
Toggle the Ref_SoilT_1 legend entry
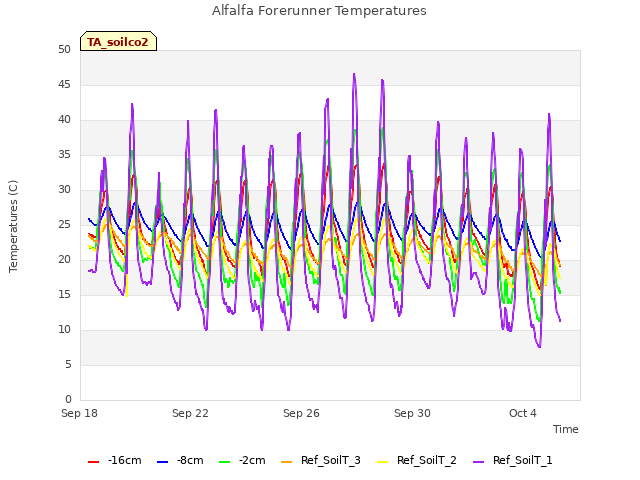coord(513,461)
